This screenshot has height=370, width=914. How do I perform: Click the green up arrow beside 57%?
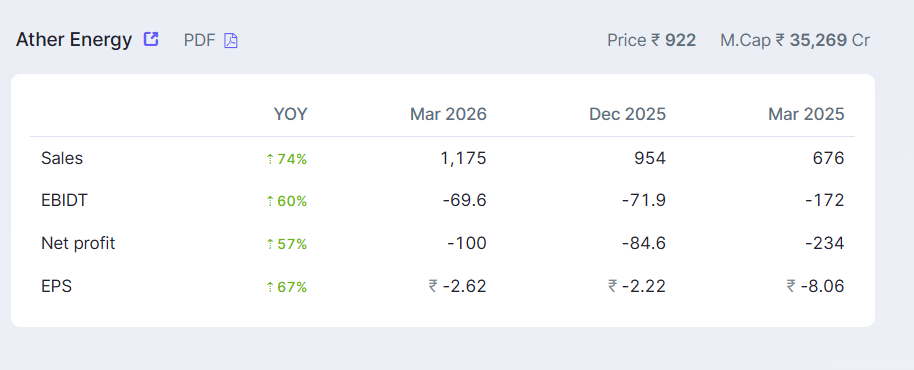[x=270, y=244]
